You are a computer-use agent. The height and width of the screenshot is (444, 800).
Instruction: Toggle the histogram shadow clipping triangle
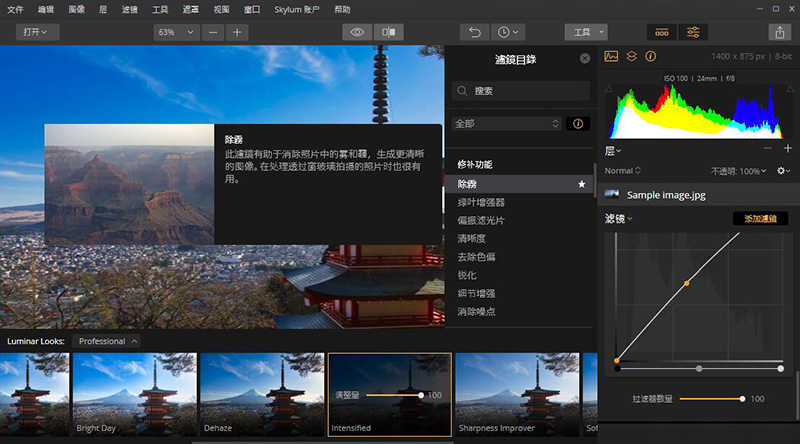609,89
